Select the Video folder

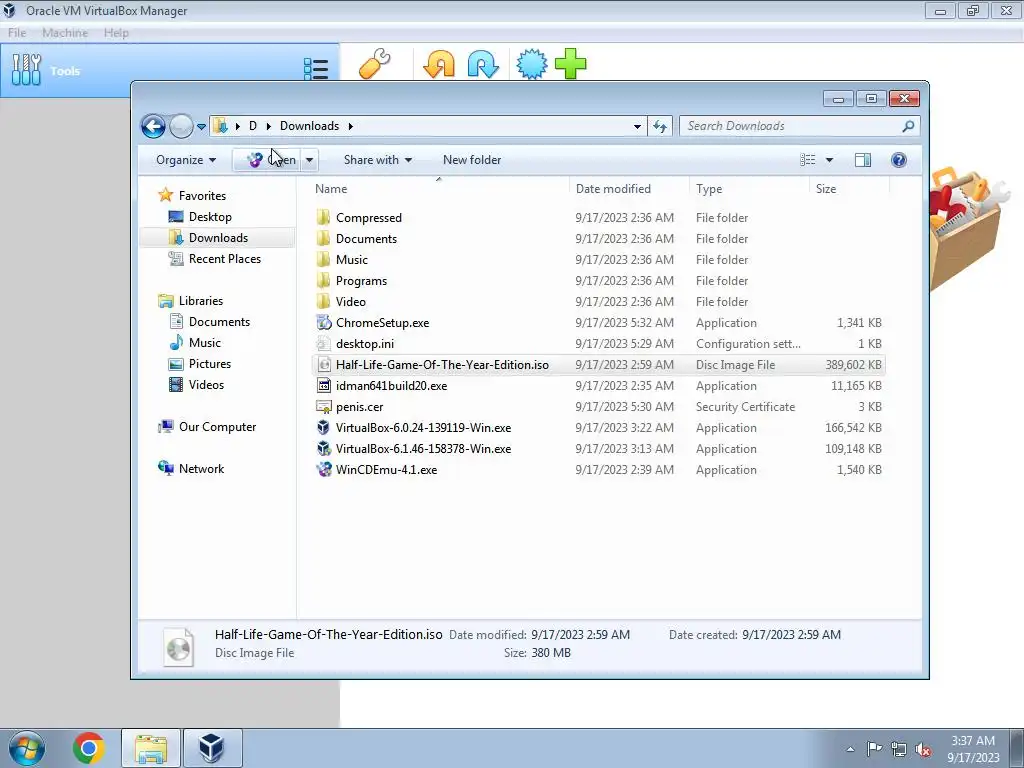click(351, 302)
